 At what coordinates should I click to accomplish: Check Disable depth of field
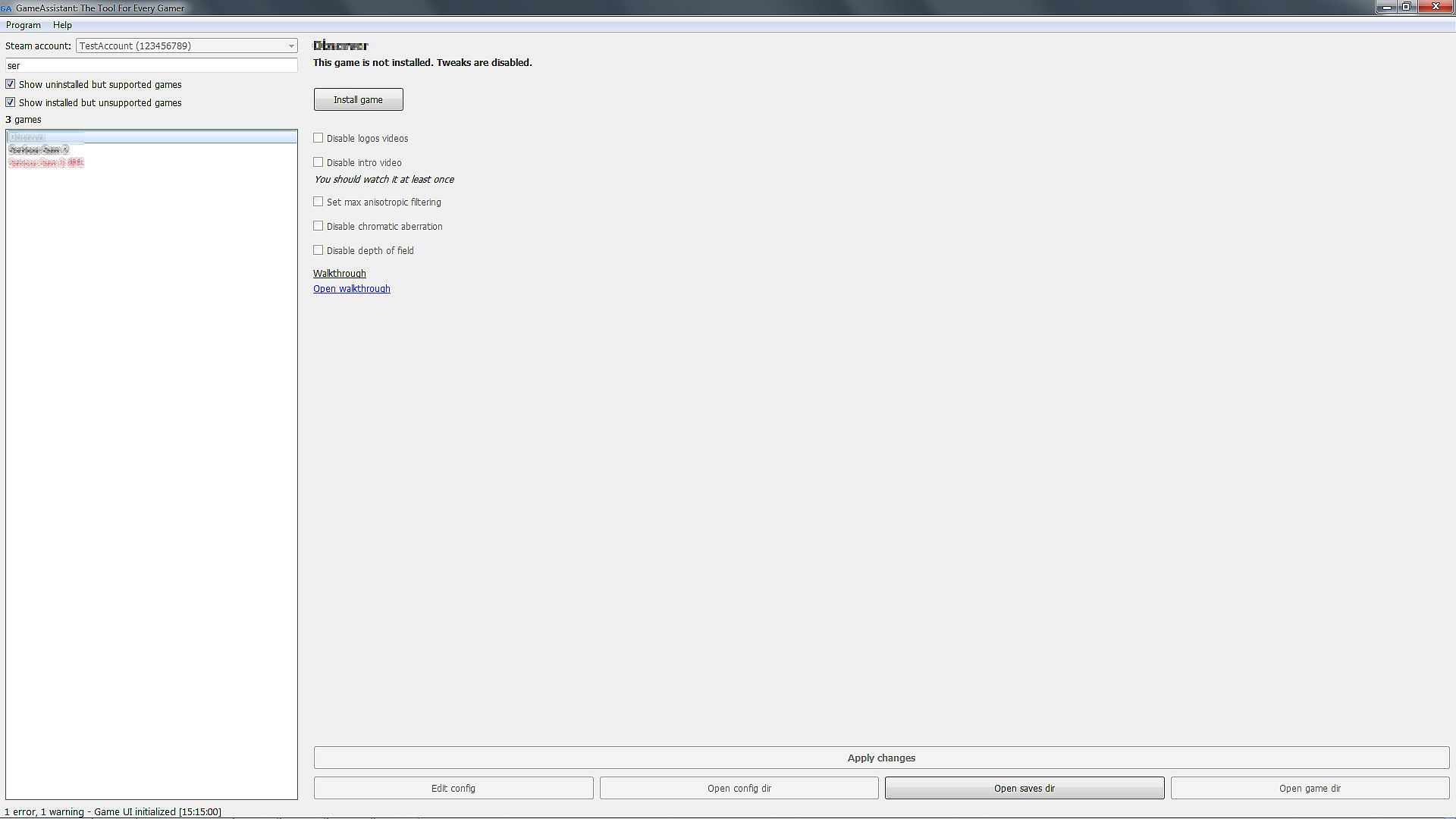(318, 250)
